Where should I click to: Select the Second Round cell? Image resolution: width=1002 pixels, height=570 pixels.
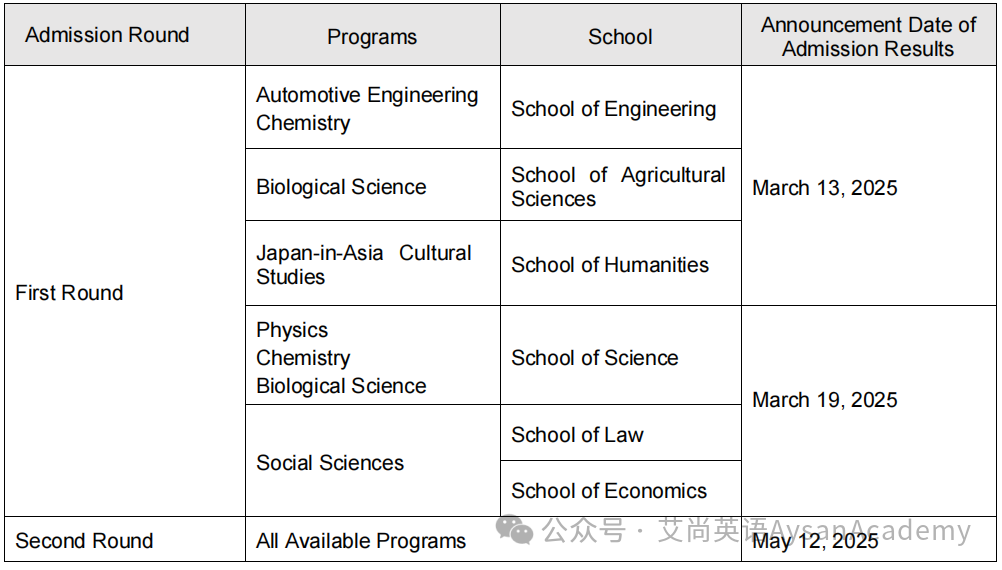point(125,540)
